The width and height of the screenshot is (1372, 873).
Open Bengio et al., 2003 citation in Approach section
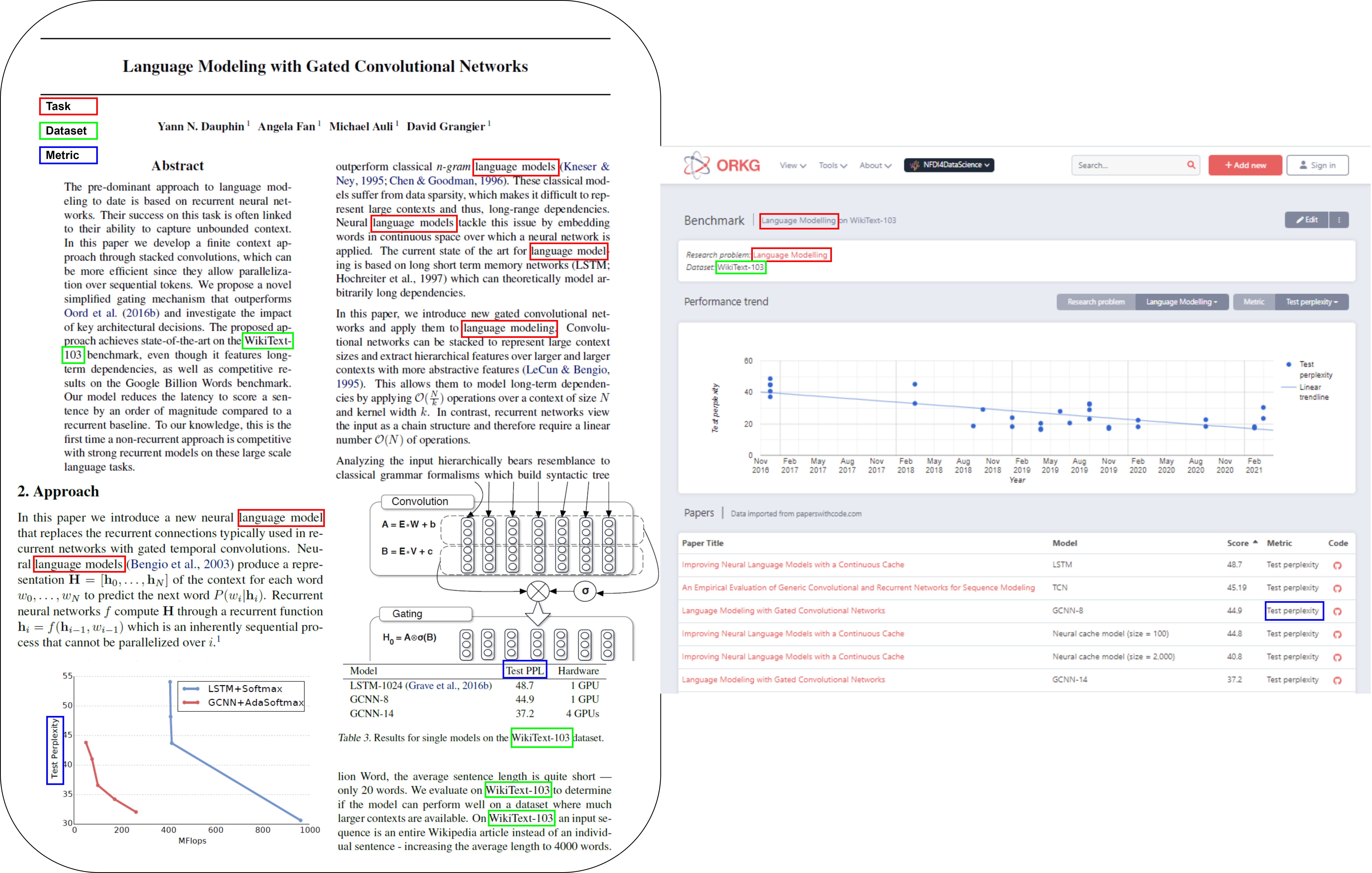pos(180,564)
